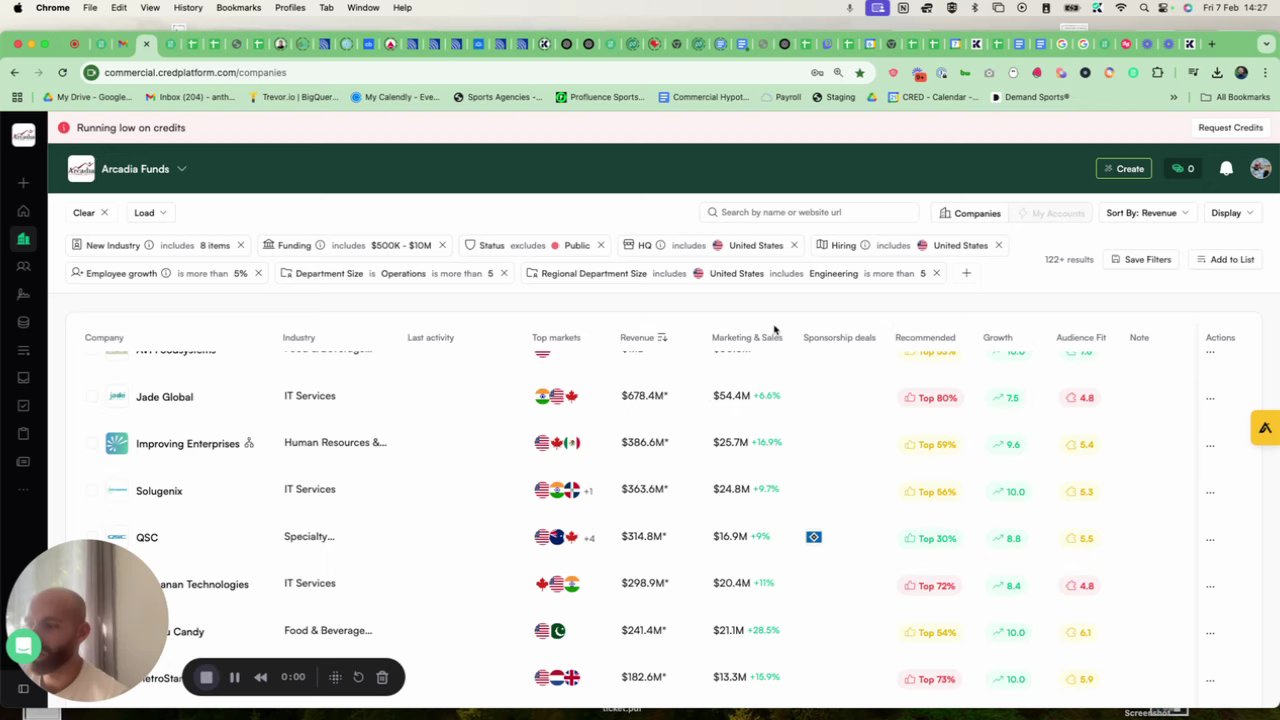Pause the screen recording
This screenshot has width=1280, height=720.
click(234, 677)
